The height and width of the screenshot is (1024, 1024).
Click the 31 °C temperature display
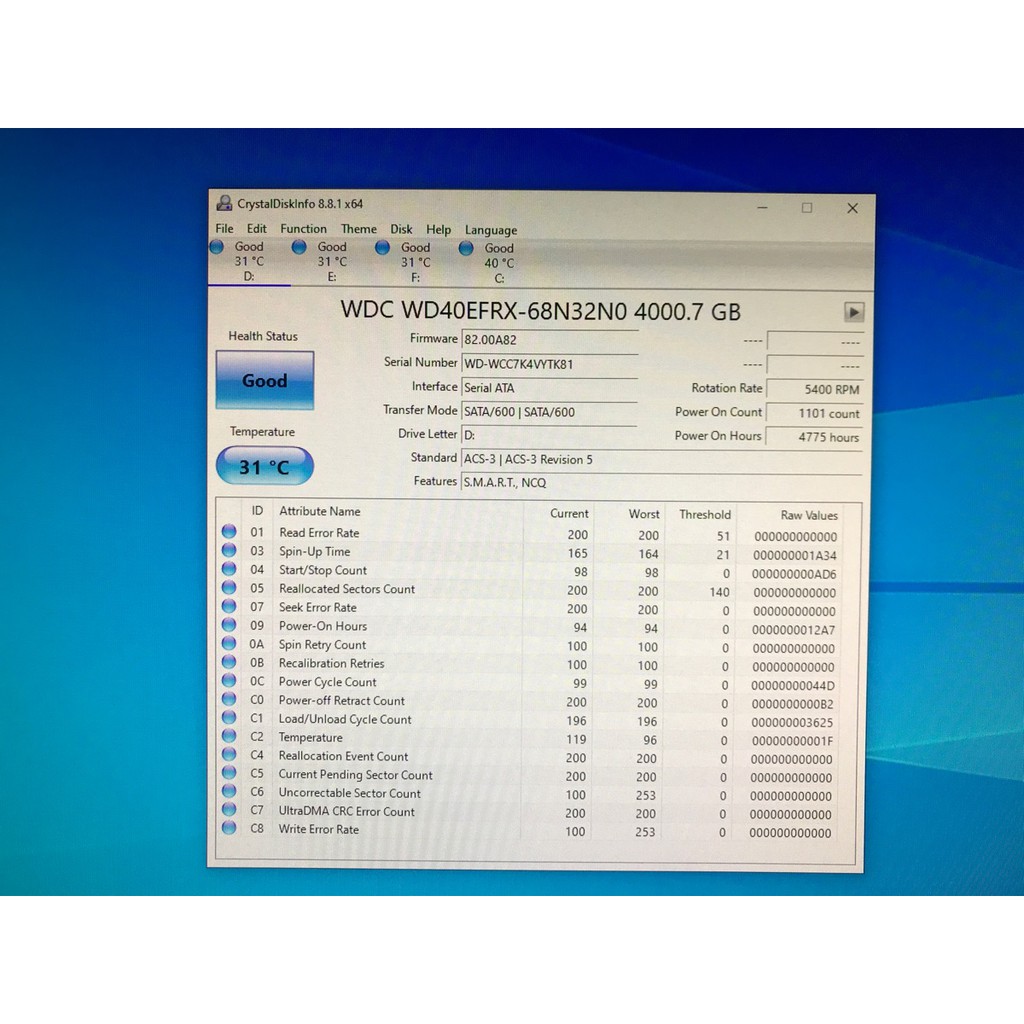point(264,465)
